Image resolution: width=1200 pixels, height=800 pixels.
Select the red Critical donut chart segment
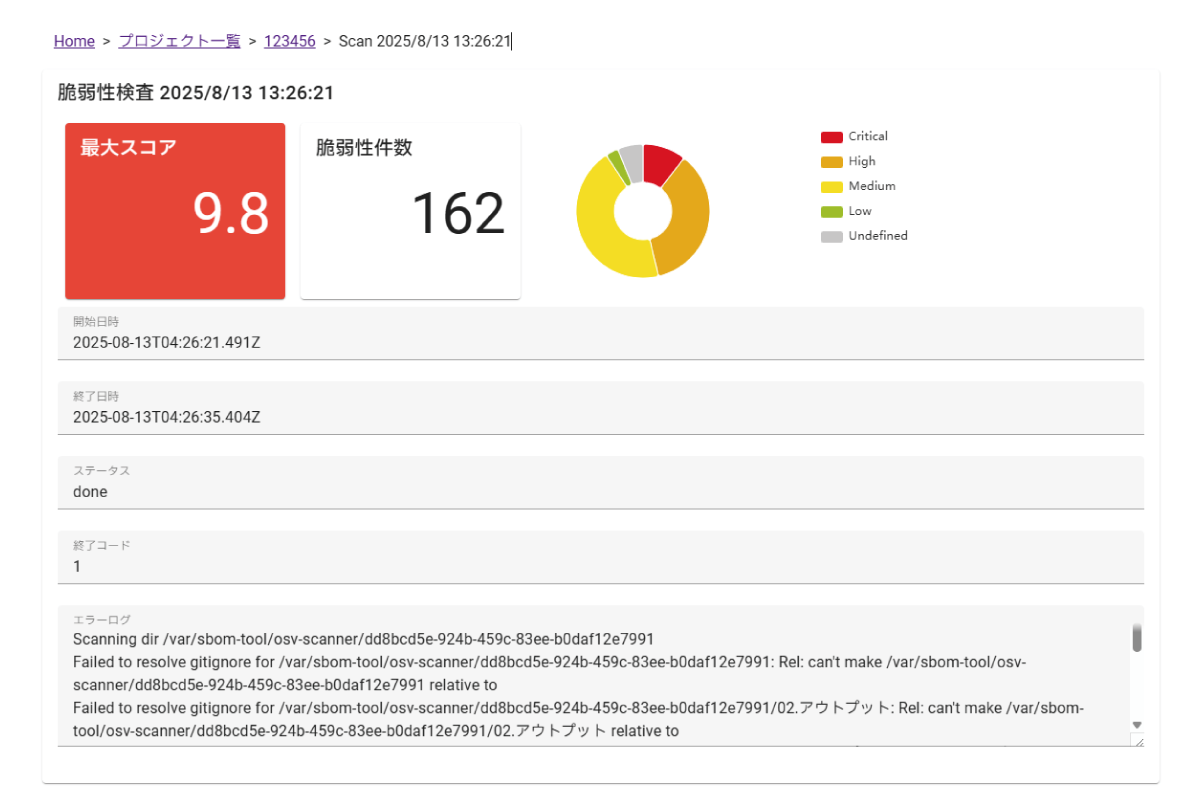pyautogui.click(x=660, y=163)
